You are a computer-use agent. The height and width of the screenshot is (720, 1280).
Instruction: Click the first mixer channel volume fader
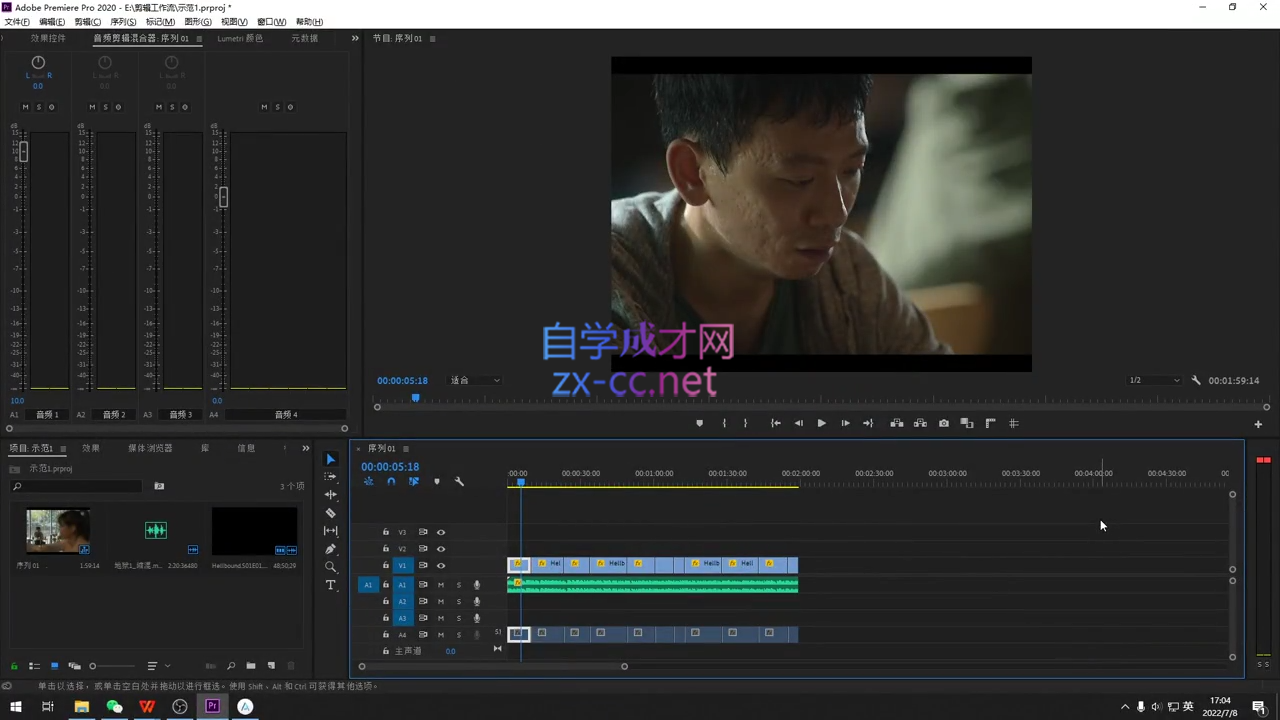click(23, 151)
